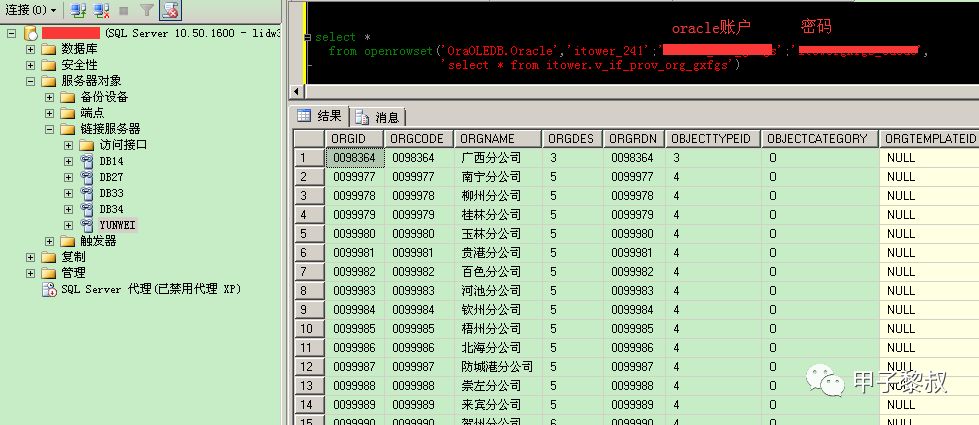Viewport: 979px width, 425px height.
Task: Click the ORGNAME column header
Action: tap(497, 139)
